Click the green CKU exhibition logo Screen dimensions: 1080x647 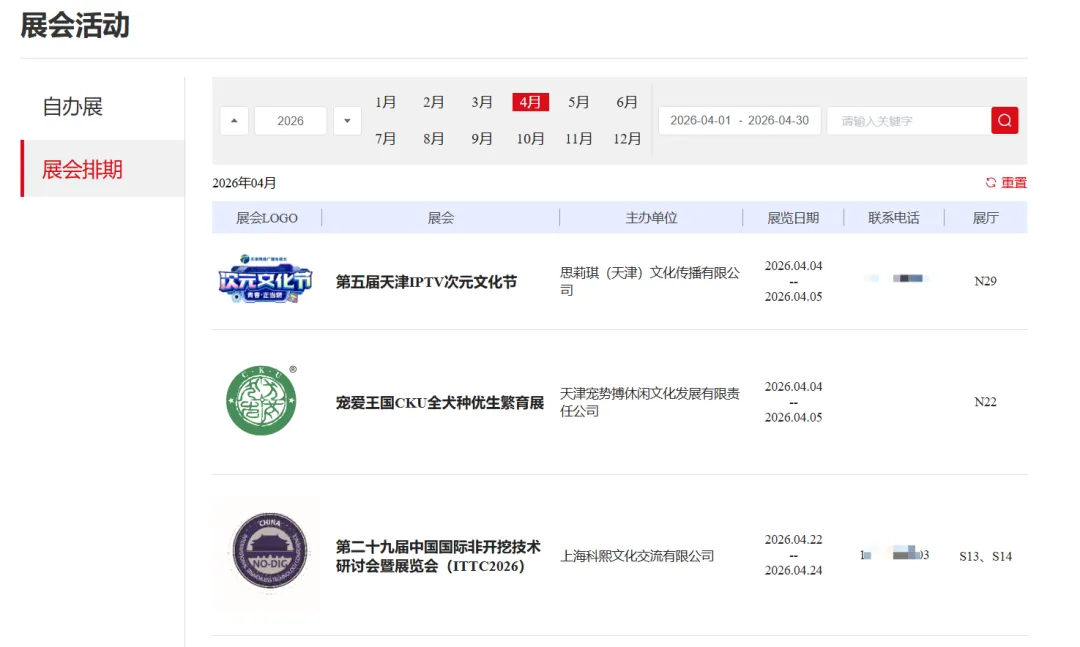(x=262, y=400)
